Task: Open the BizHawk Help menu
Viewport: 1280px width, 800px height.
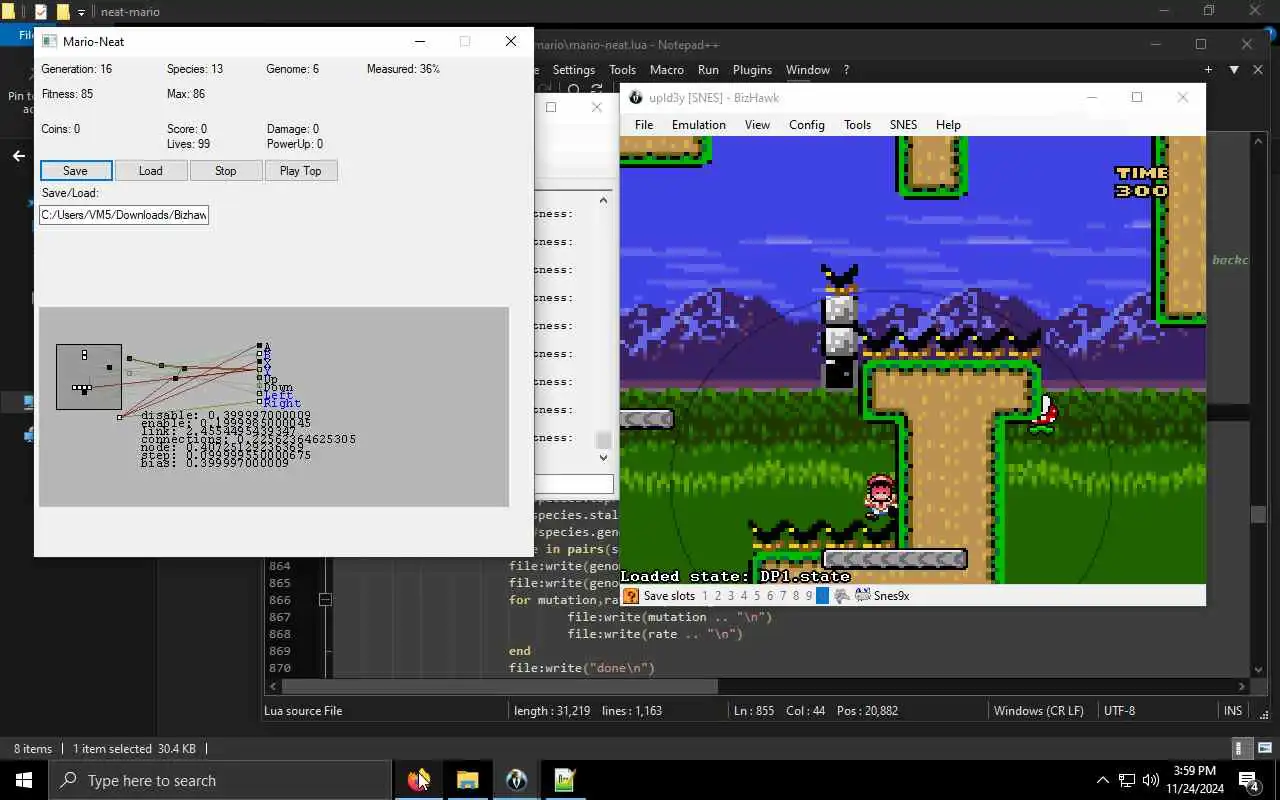Action: click(948, 125)
